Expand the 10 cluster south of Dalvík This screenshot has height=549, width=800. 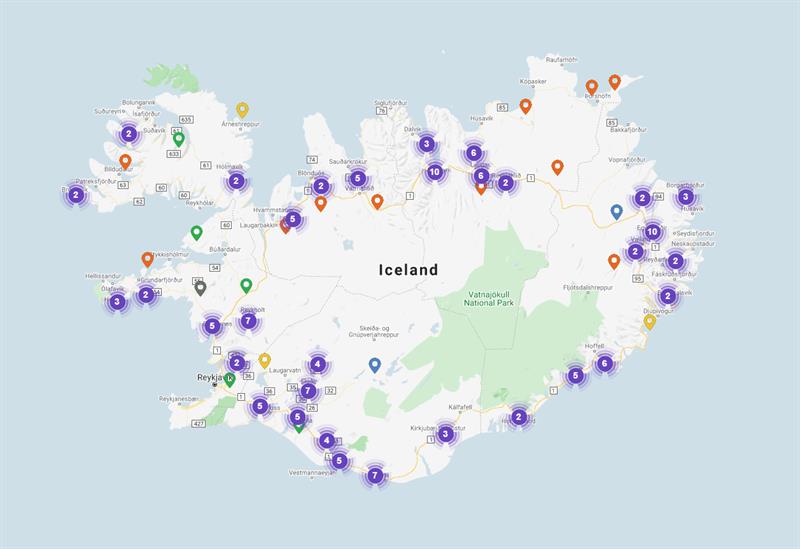pos(434,172)
